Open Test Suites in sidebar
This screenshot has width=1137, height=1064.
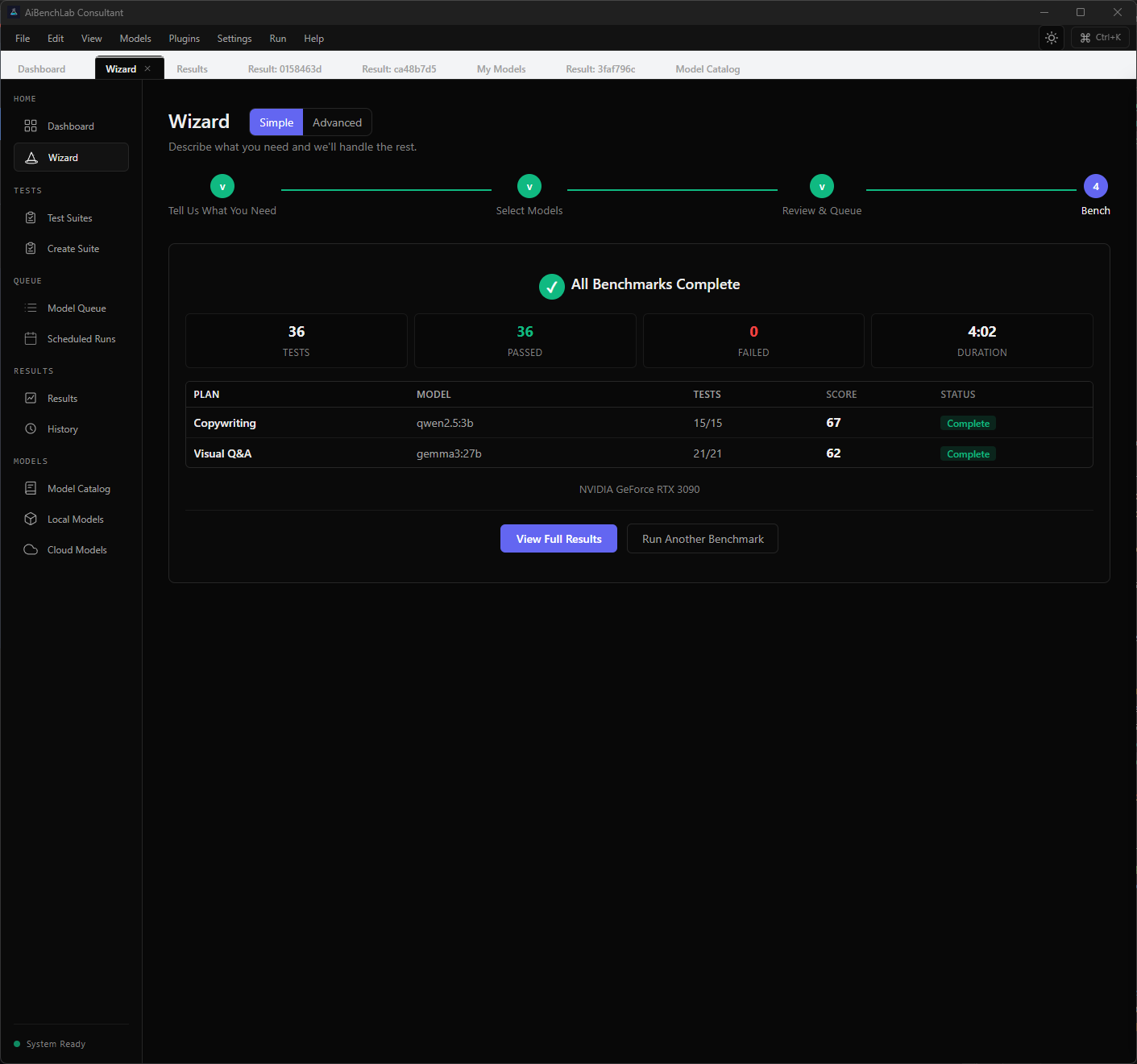pyautogui.click(x=71, y=218)
